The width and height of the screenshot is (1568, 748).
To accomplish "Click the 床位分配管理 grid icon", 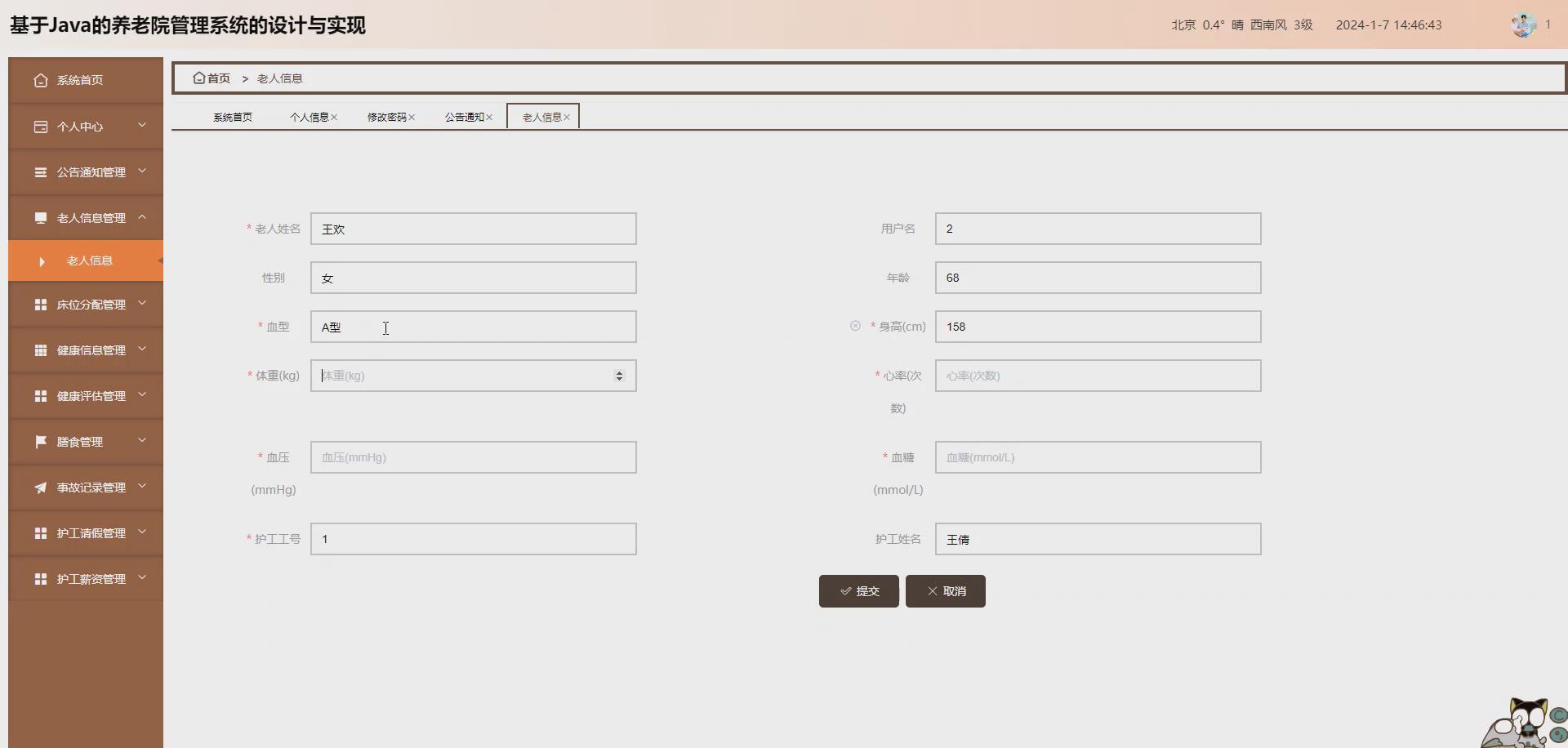I will (41, 305).
